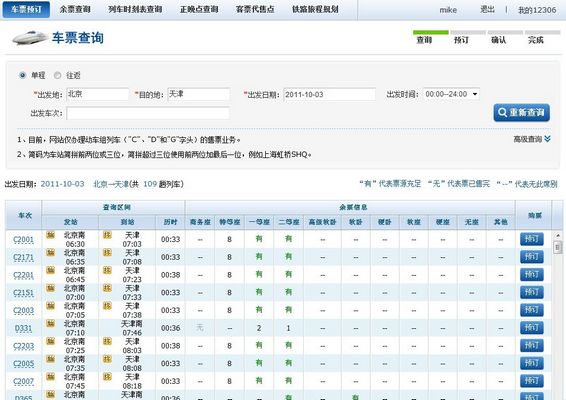
Task: Click the 重新查询 search button
Action: pyautogui.click(x=522, y=113)
